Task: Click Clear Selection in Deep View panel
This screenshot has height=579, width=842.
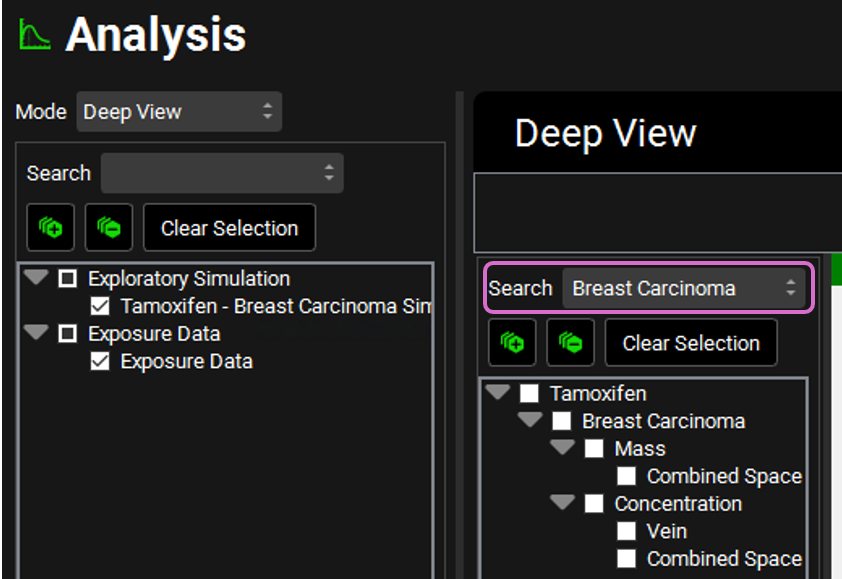Action: click(691, 343)
